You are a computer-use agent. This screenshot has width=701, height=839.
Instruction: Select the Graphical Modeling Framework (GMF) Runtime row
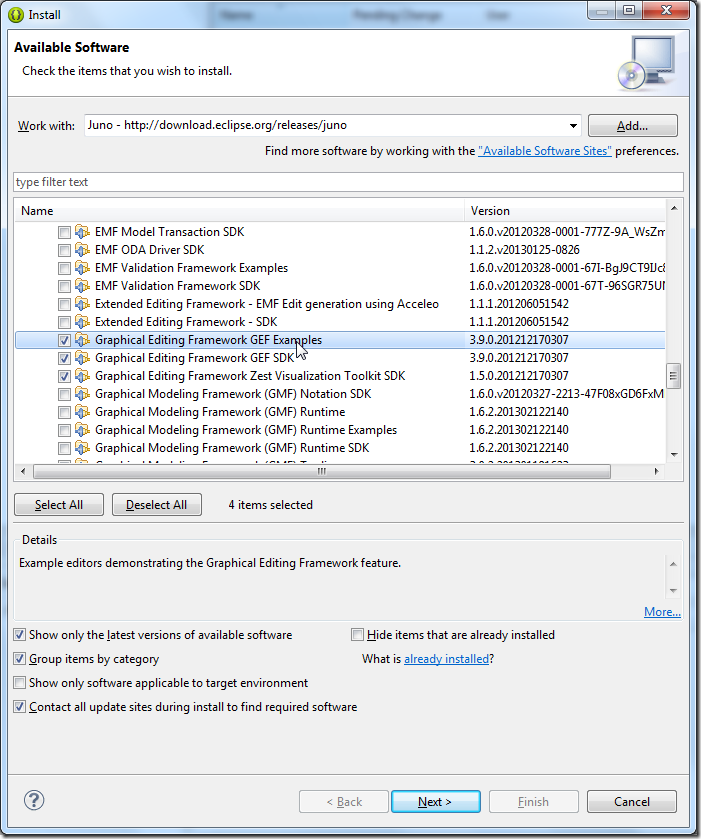340,412
